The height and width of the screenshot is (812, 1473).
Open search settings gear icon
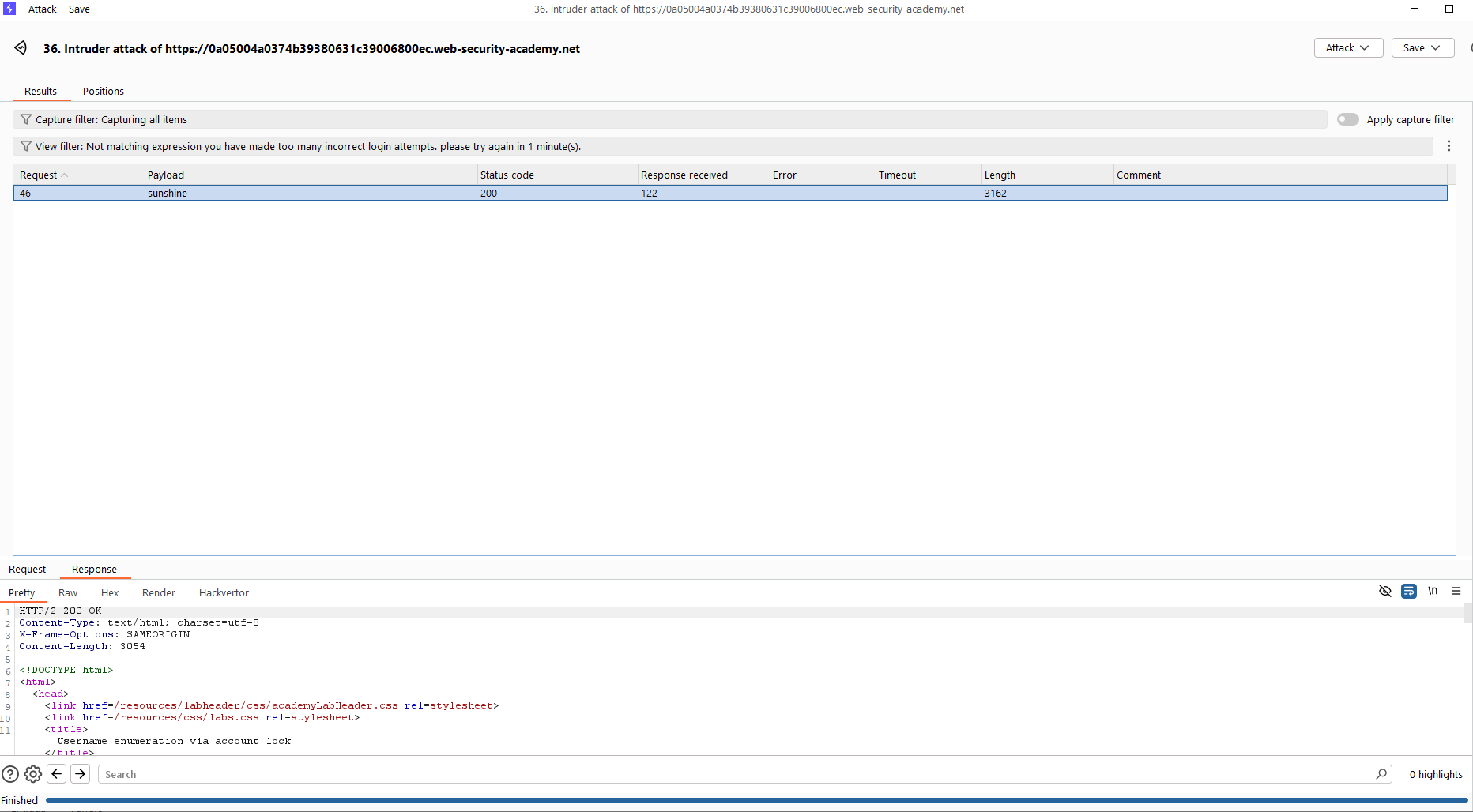point(33,774)
